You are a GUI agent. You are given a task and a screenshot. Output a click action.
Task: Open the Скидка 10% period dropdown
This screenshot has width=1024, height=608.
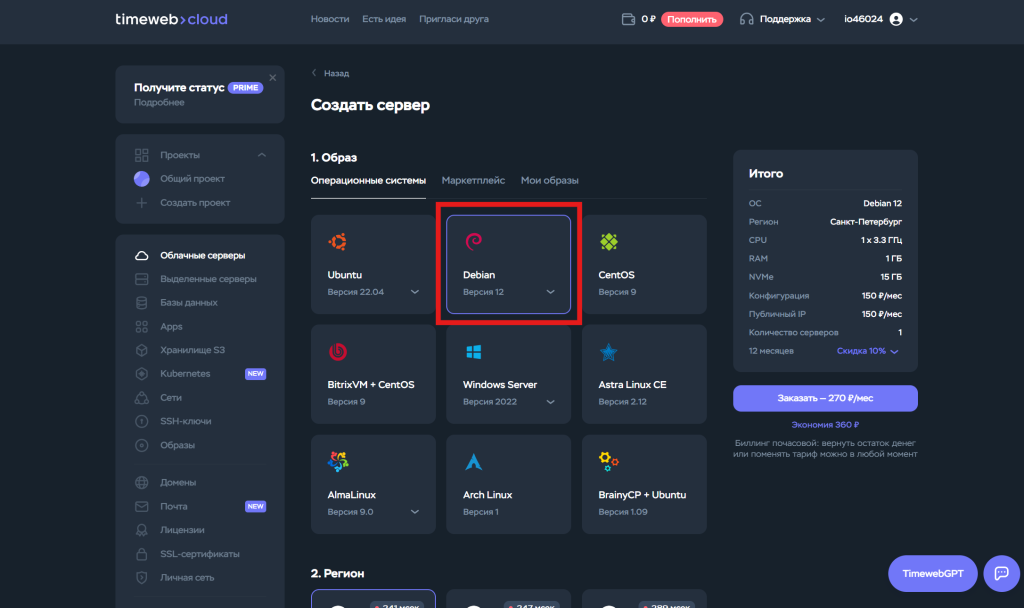(x=867, y=351)
